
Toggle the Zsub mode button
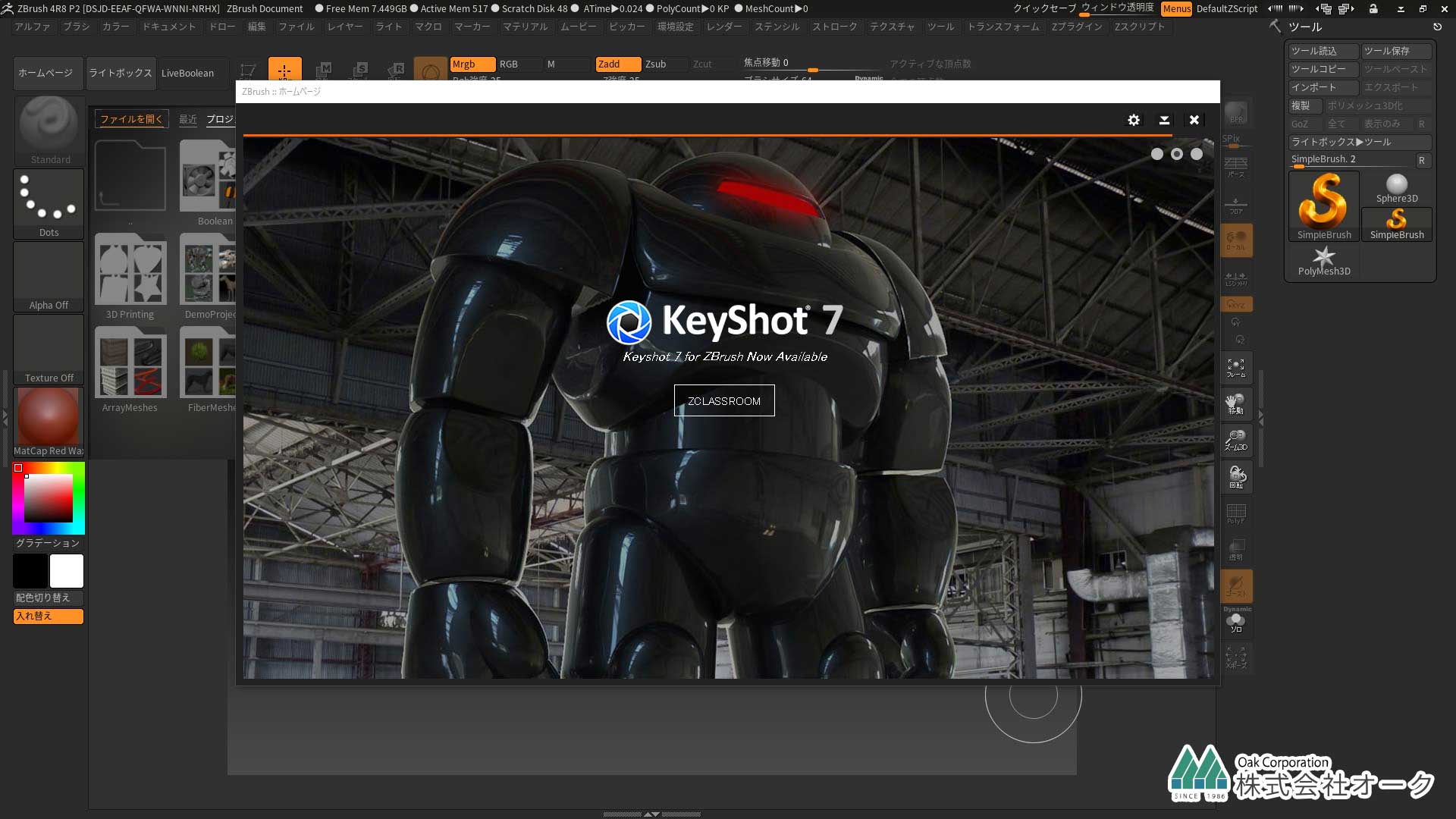coord(666,64)
